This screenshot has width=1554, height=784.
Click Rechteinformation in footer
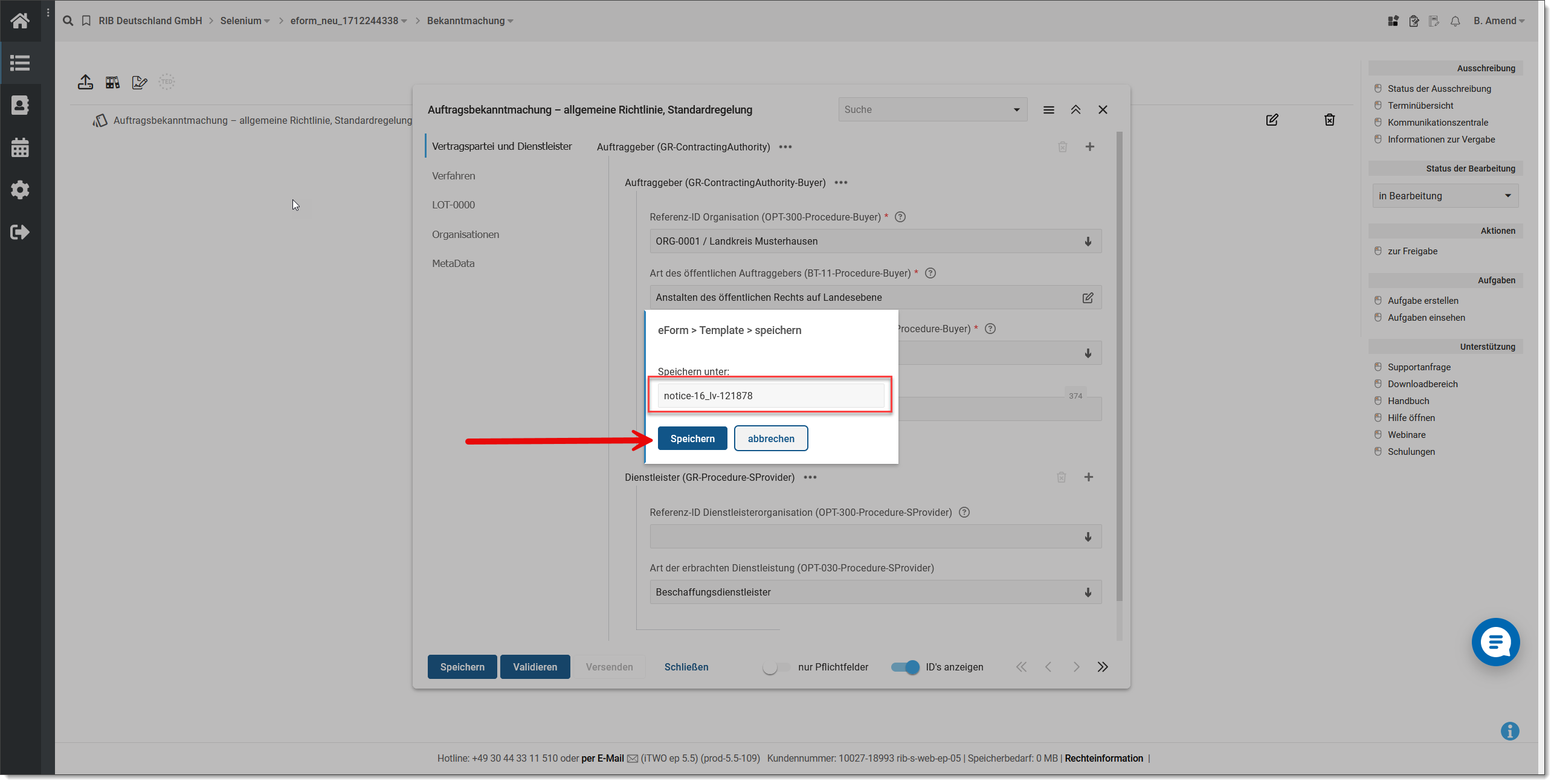(1104, 758)
